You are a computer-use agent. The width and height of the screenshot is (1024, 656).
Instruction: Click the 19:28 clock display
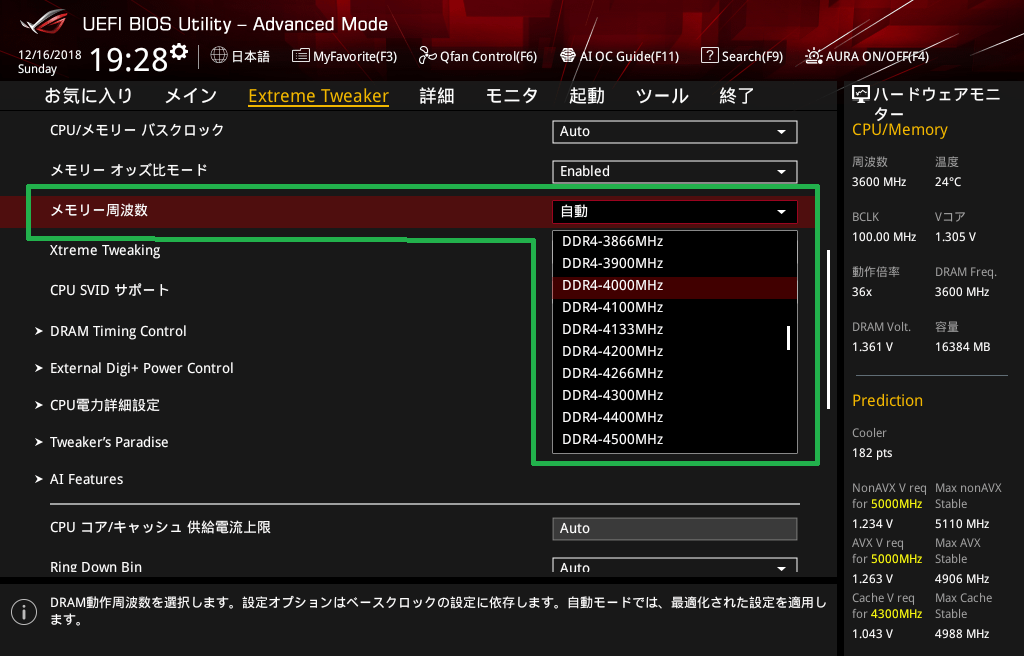(x=129, y=59)
